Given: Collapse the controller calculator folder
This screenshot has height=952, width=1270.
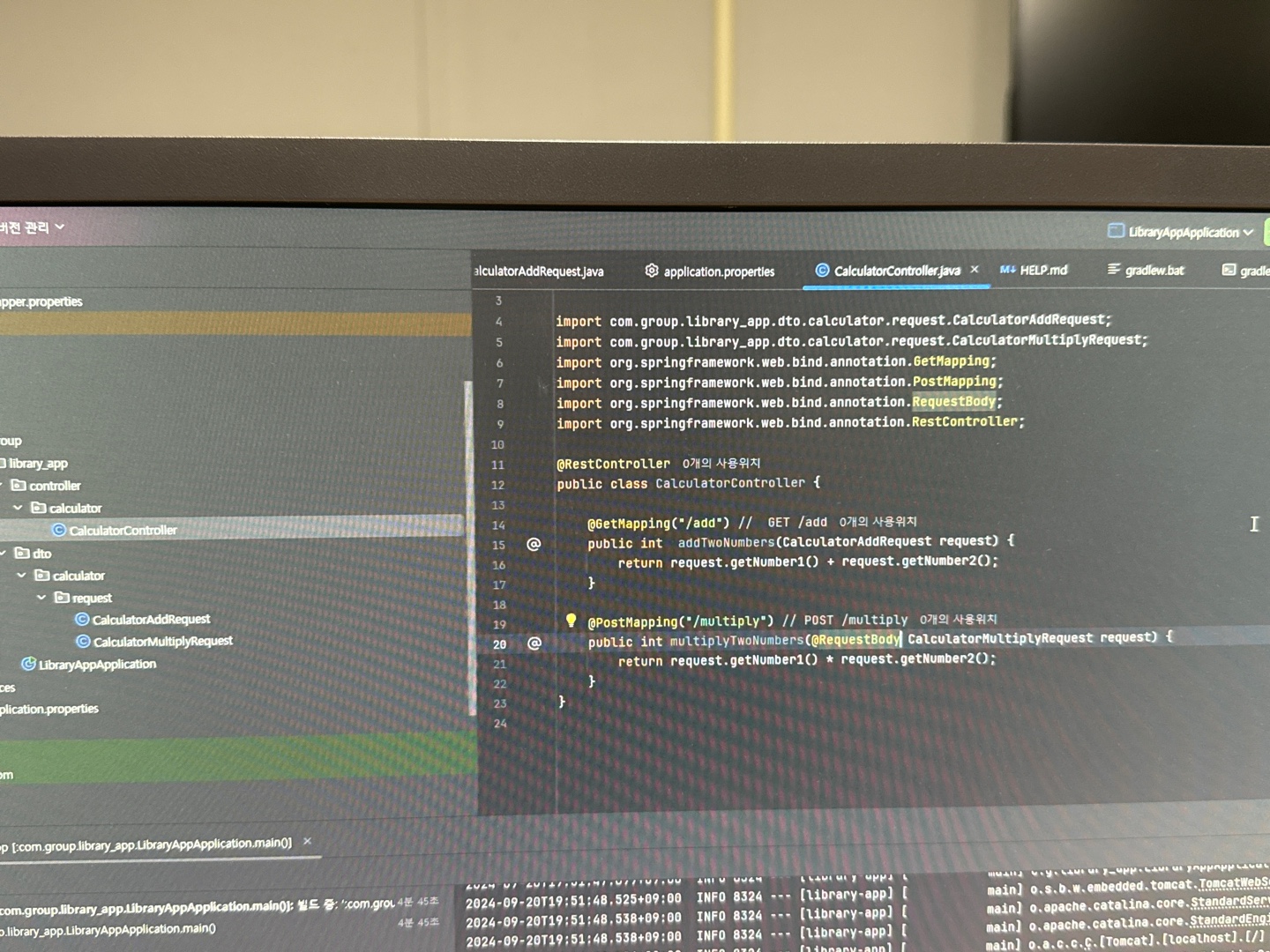Looking at the screenshot, I should (18, 508).
